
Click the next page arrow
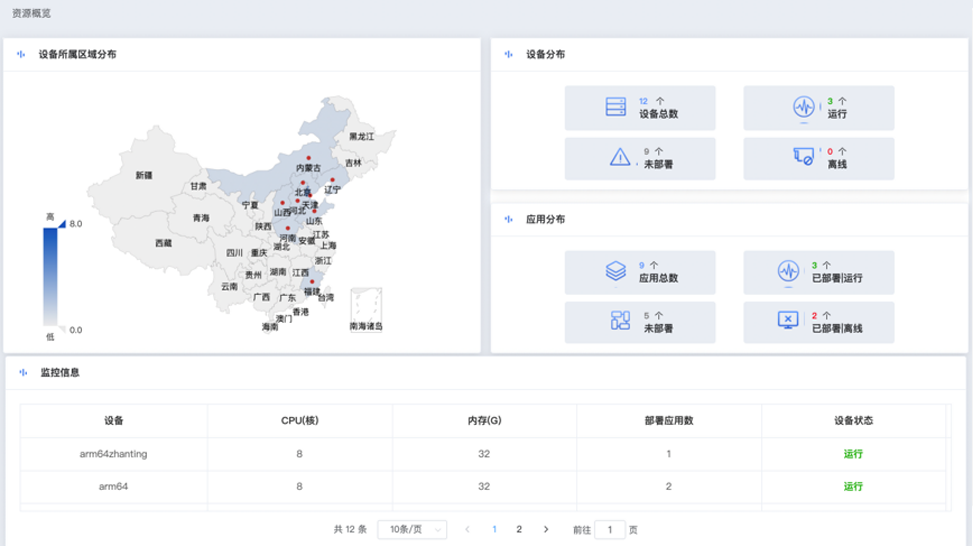coord(546,529)
